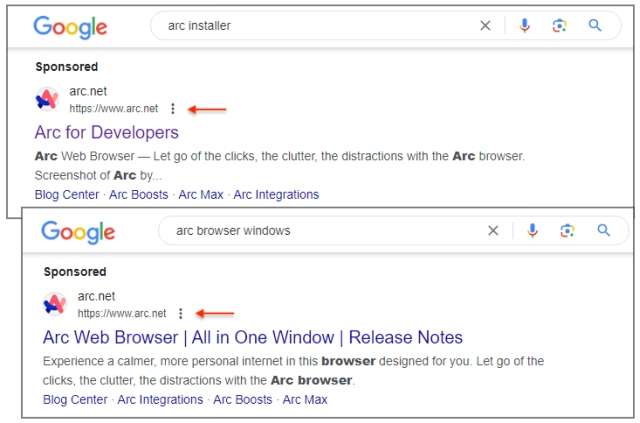Click the microphone icon in the lower search bar
Viewport: 640px width, 423px height.
[x=532, y=231]
